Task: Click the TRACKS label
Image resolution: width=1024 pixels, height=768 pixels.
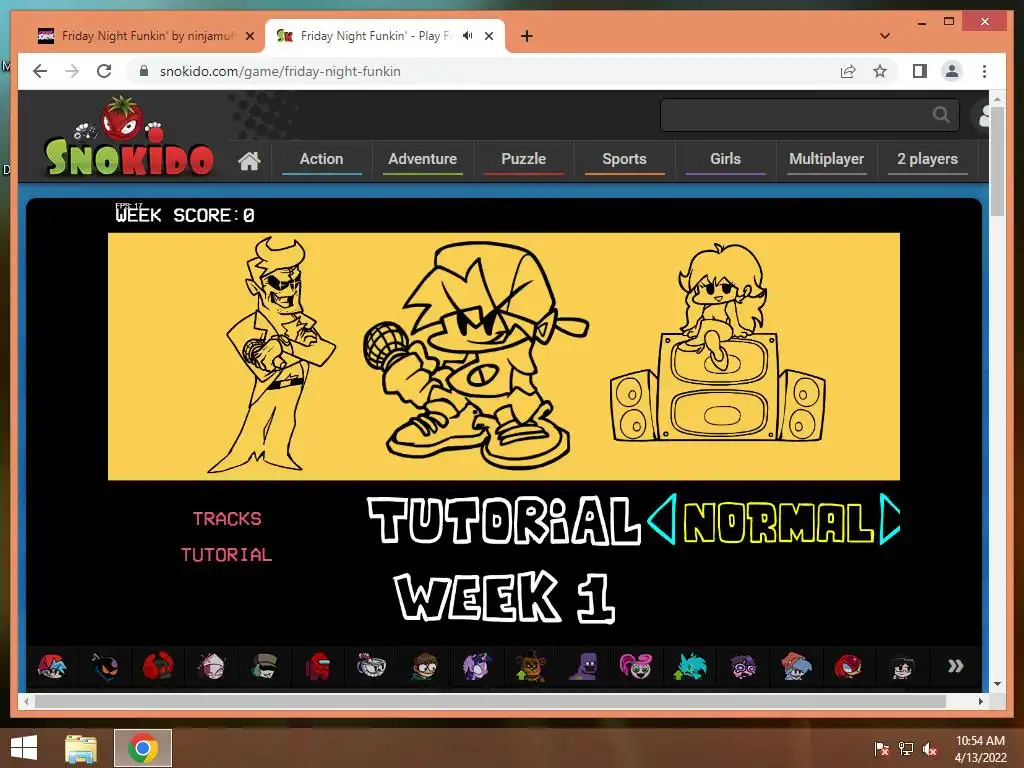Action: tap(227, 519)
